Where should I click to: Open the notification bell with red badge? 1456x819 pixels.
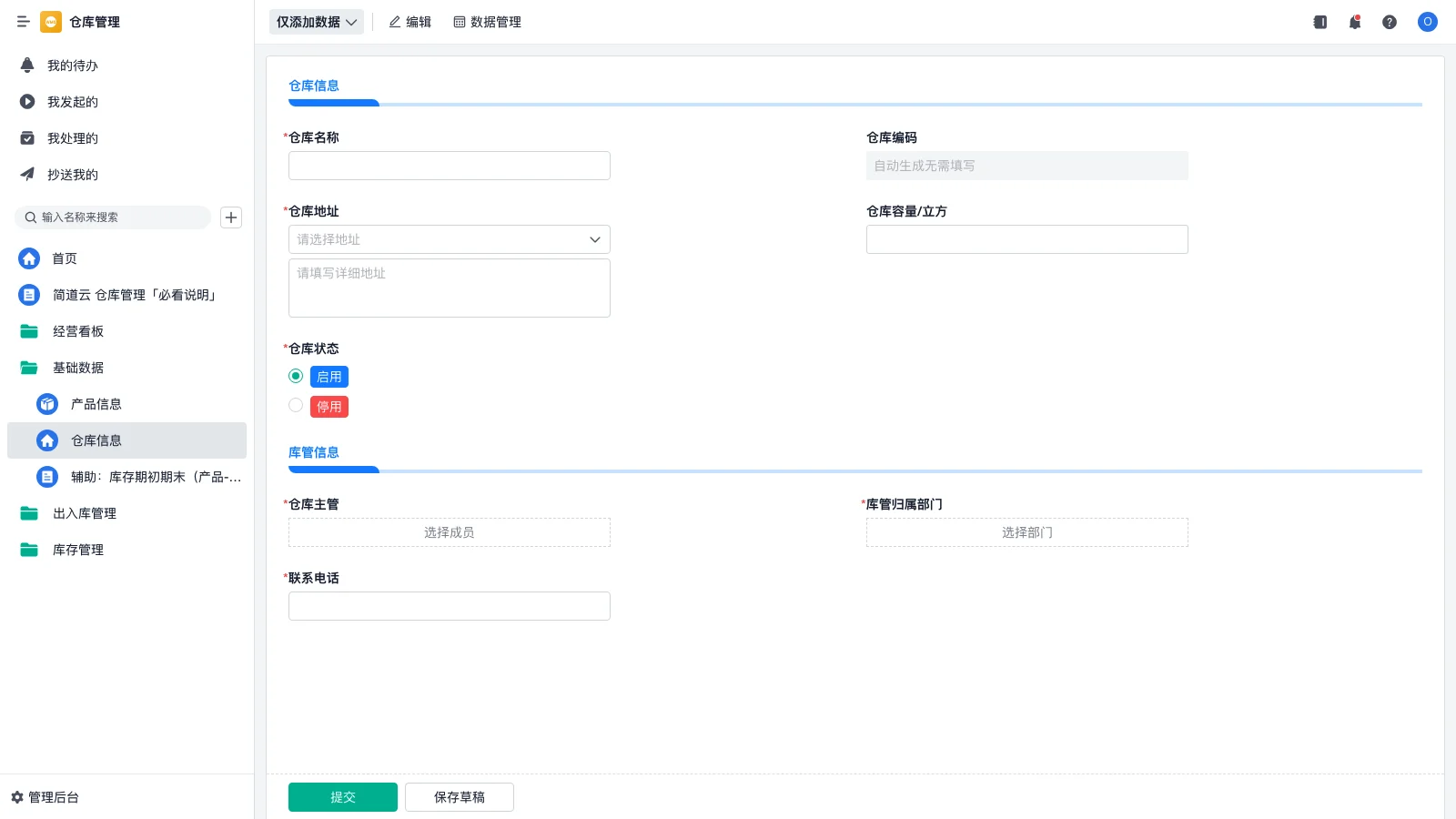(x=1354, y=22)
